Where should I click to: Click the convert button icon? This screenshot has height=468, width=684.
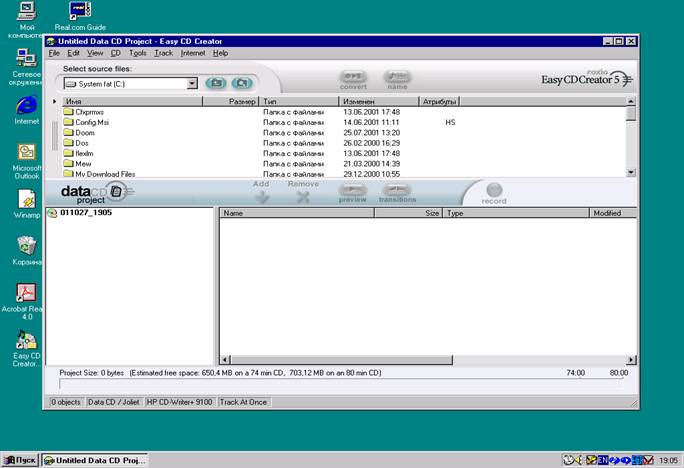[x=353, y=76]
